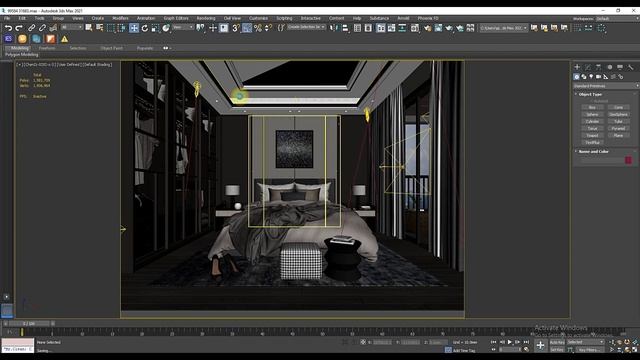This screenshot has height=360, width=640.
Task: Redo the action using the Redo arrow
Action: click(19, 28)
